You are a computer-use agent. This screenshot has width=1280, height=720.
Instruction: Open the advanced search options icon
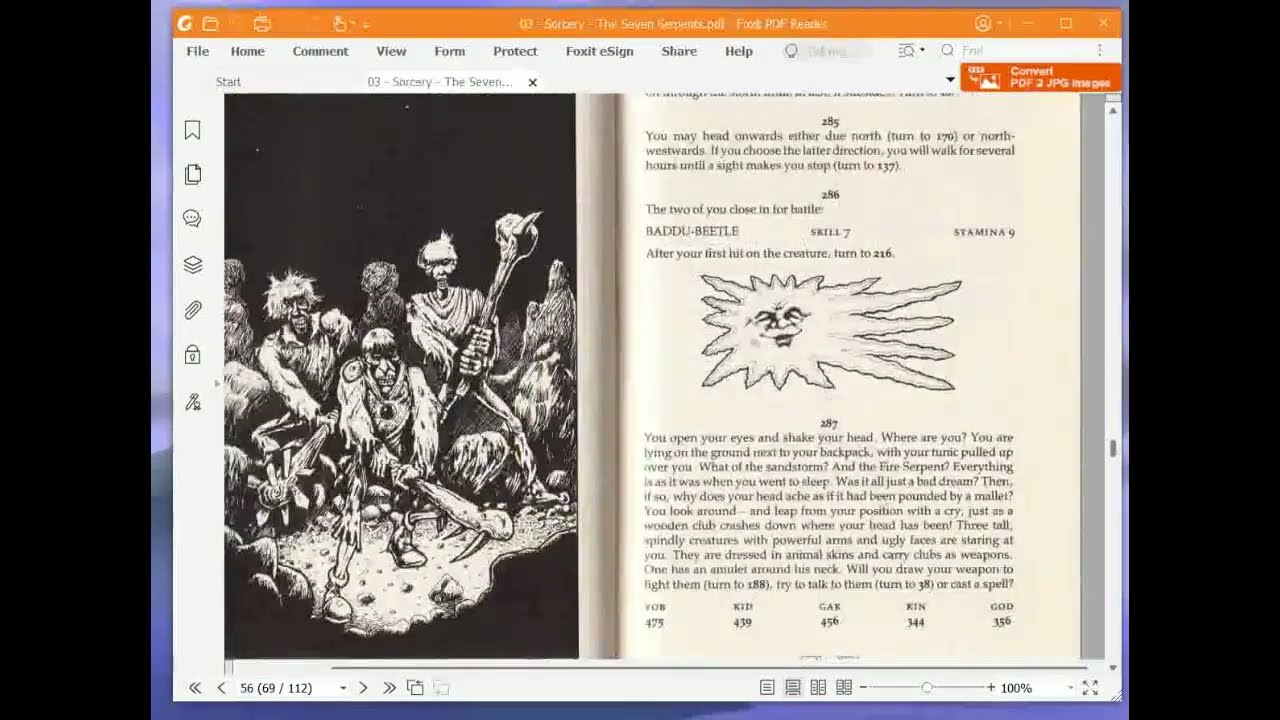point(908,50)
